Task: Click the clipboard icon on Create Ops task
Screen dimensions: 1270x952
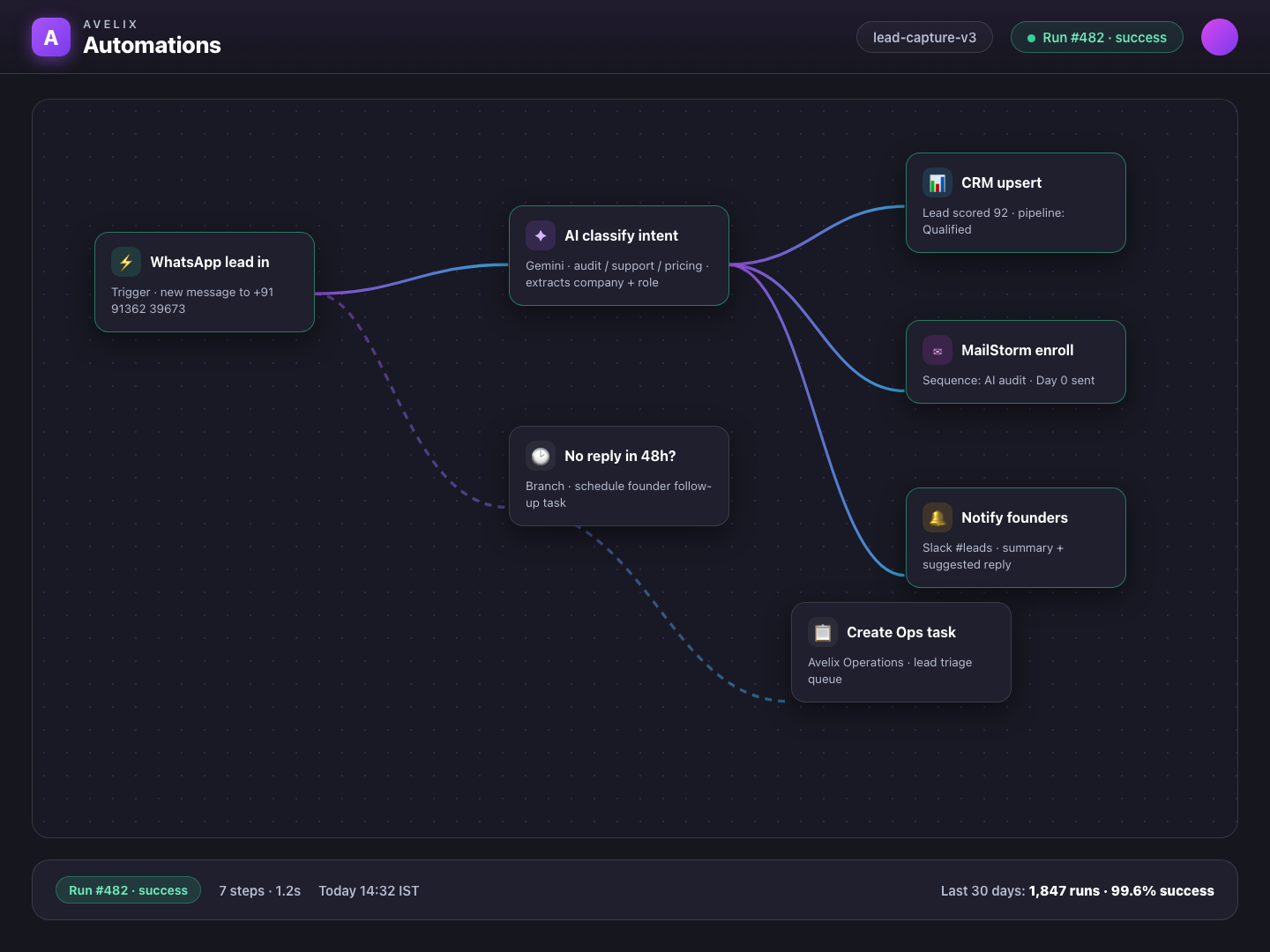Action: (x=823, y=632)
